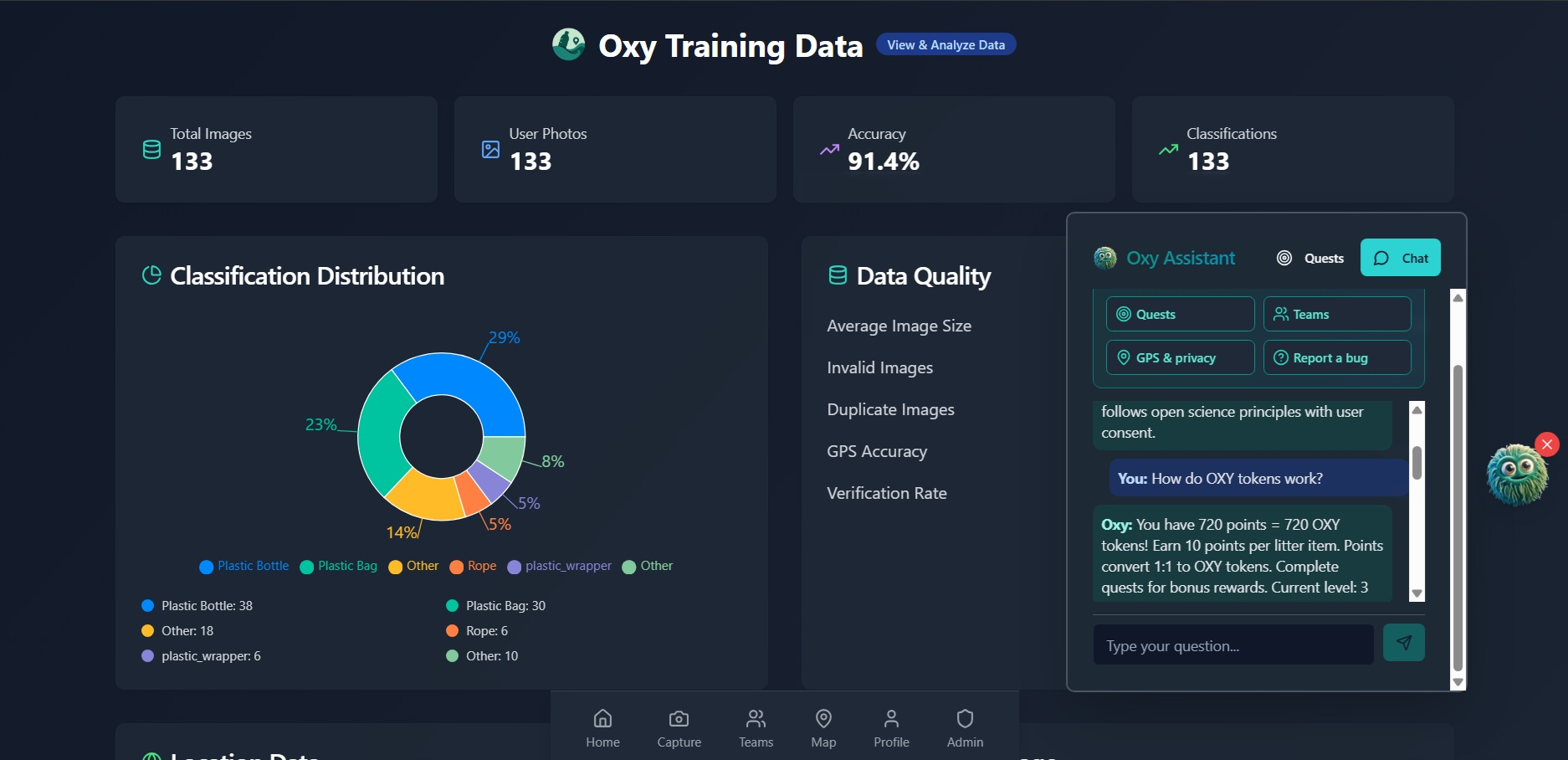Dismiss the floating mascot with red X
Screen dimensions: 1568x760
[x=1547, y=444]
